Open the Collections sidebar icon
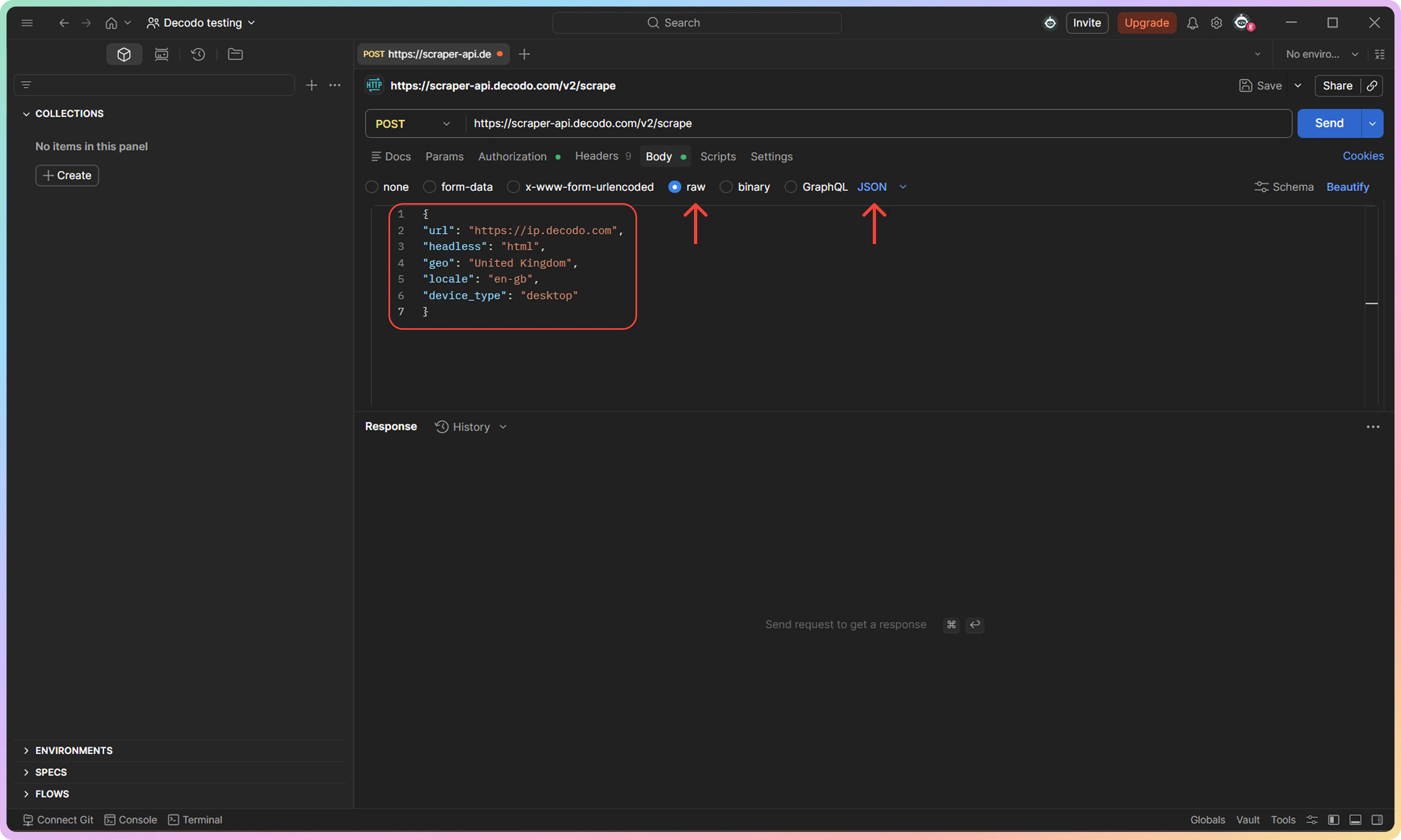The height and width of the screenshot is (840, 1401). pyautogui.click(x=124, y=54)
